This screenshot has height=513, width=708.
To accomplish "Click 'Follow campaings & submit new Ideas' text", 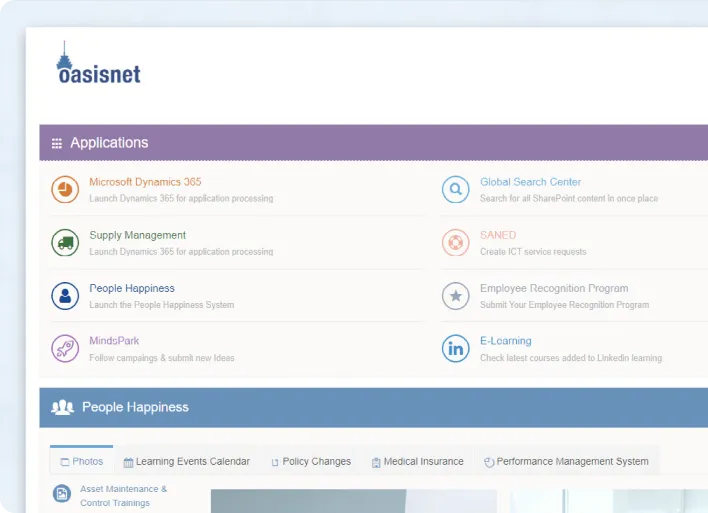I will coord(162,358).
